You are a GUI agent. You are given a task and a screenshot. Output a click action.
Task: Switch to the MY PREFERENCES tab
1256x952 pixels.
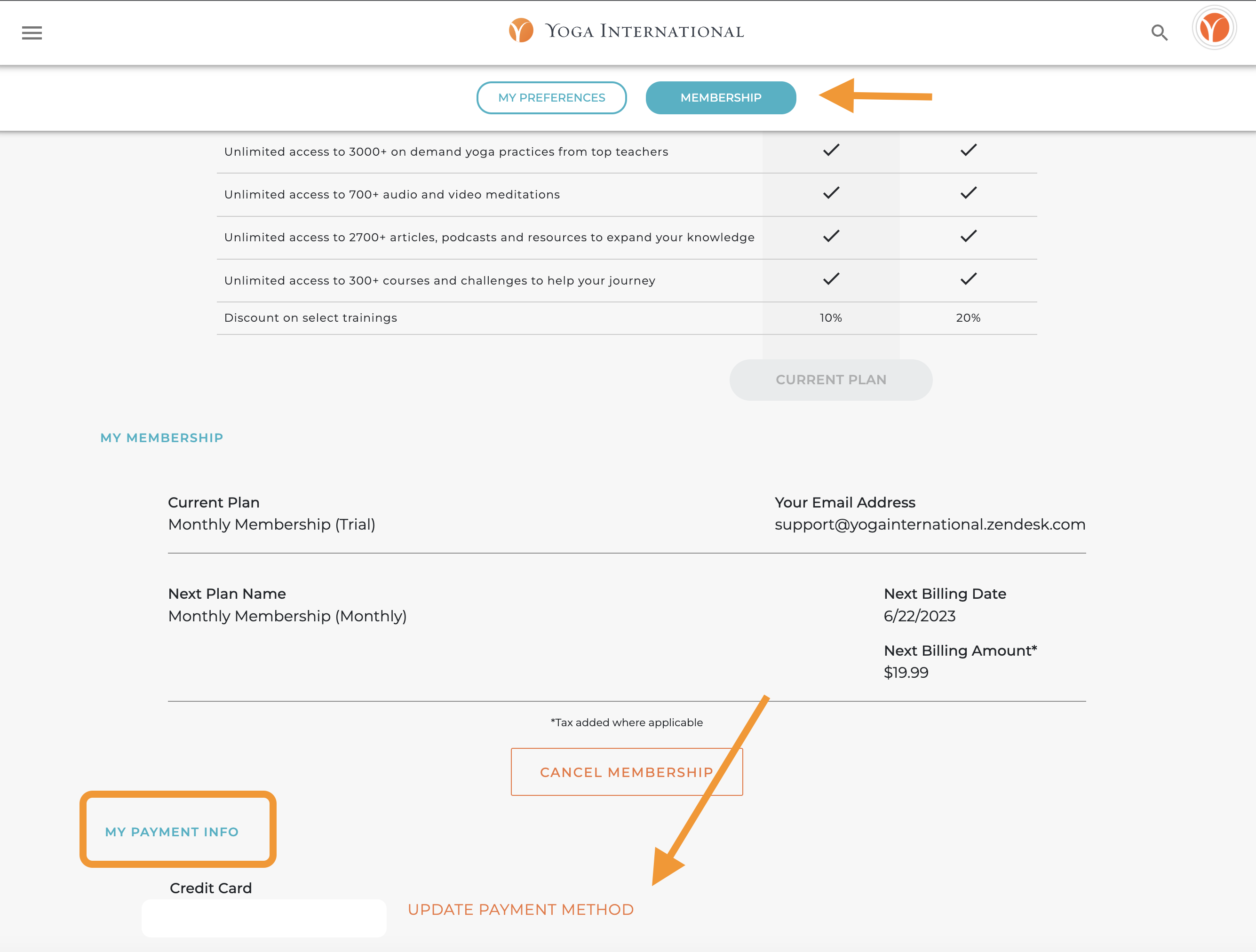(x=551, y=98)
